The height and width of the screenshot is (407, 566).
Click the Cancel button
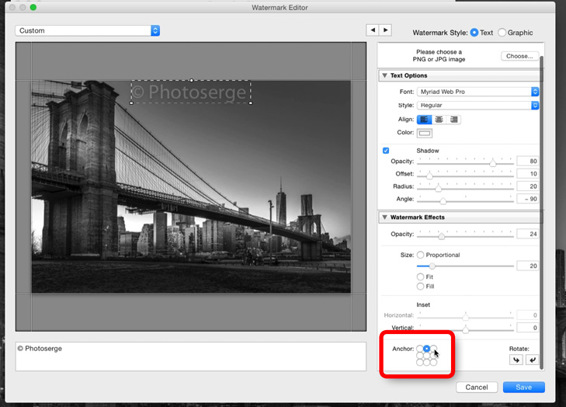476,387
